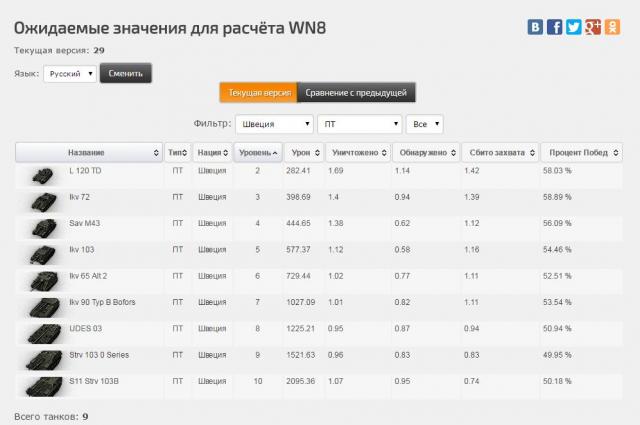640x425 pixels.
Task: Sort table by Уровень column header
Action: point(257,153)
